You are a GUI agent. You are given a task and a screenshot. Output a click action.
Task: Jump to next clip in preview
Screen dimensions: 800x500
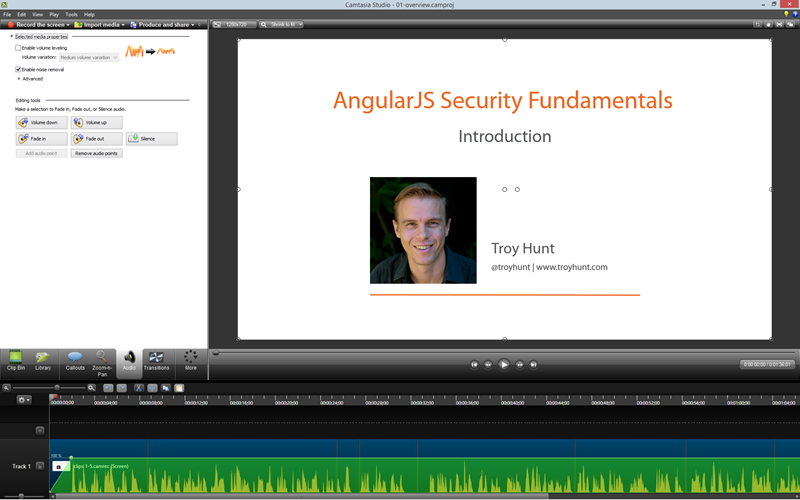click(x=533, y=364)
